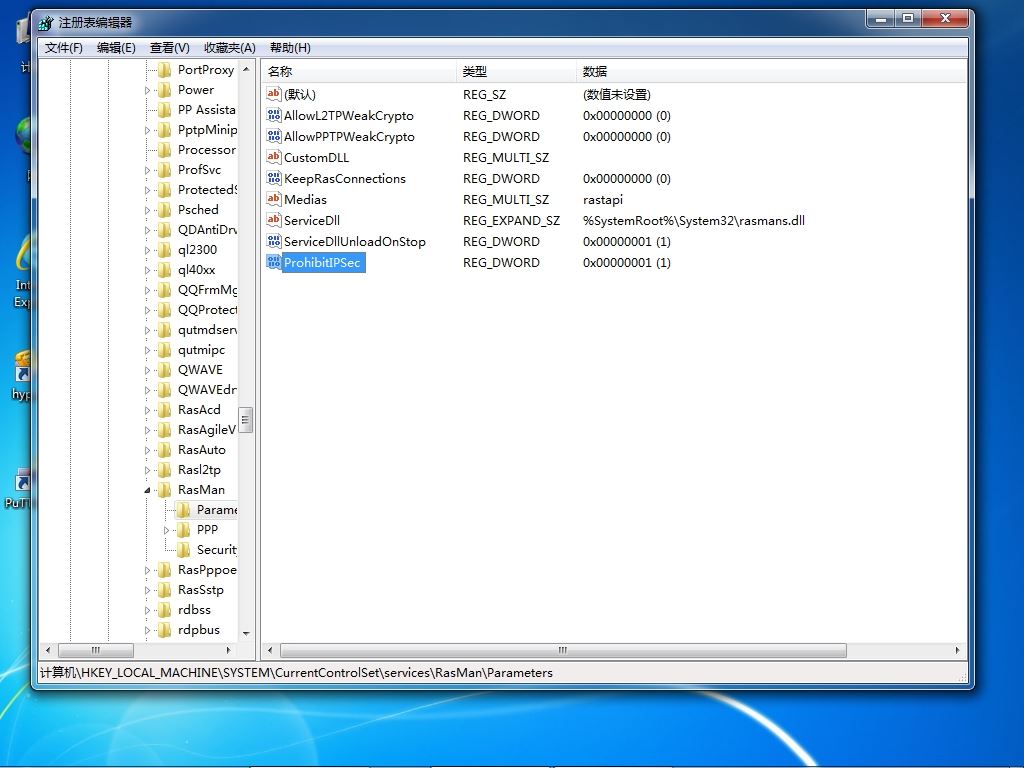Expand the QWAVE tree node
The width and height of the screenshot is (1024, 768).
pyautogui.click(x=148, y=370)
